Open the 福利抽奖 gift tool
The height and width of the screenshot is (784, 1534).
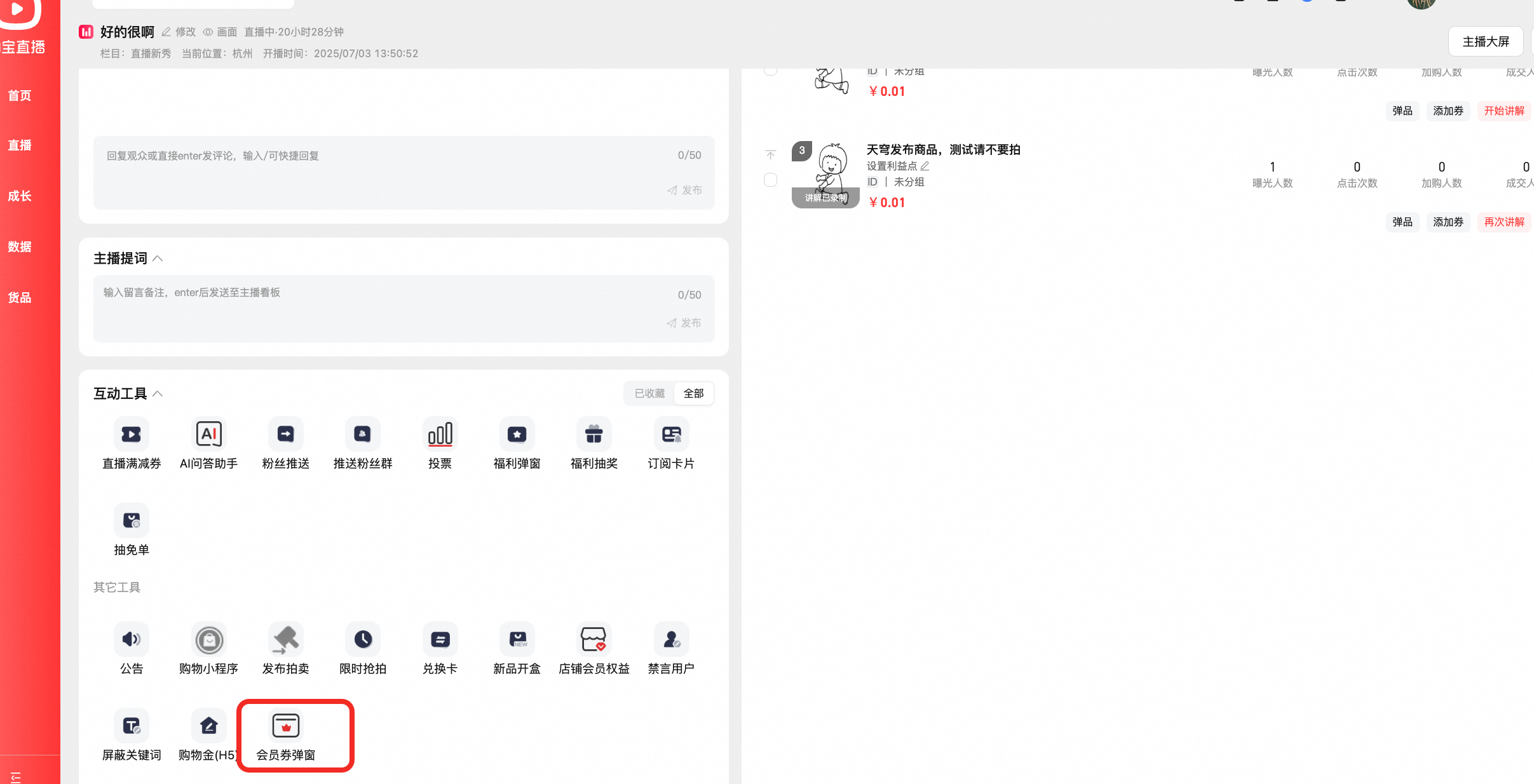tap(594, 444)
